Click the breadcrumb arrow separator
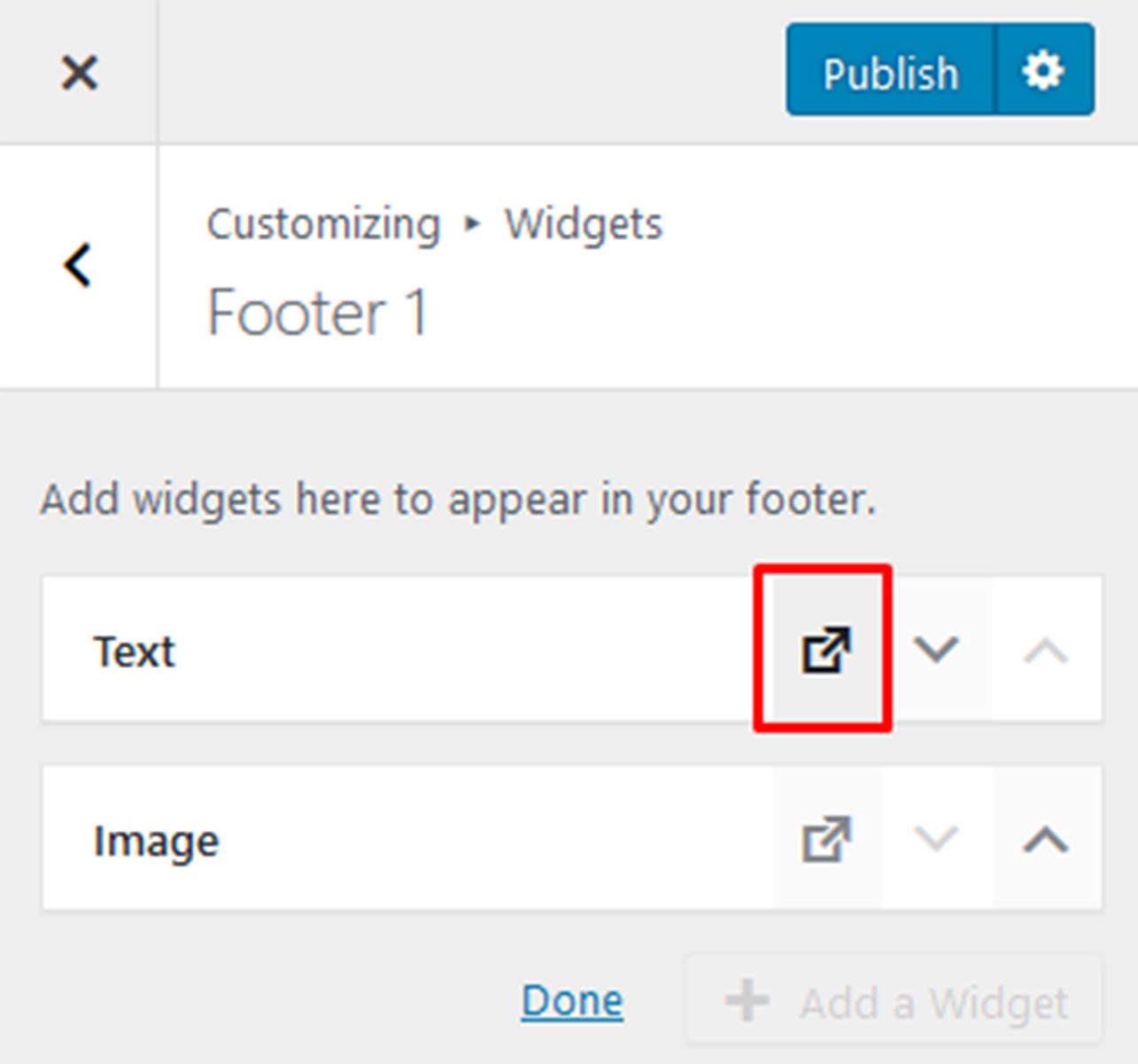The height and width of the screenshot is (1064, 1138). pyautogui.click(x=472, y=224)
